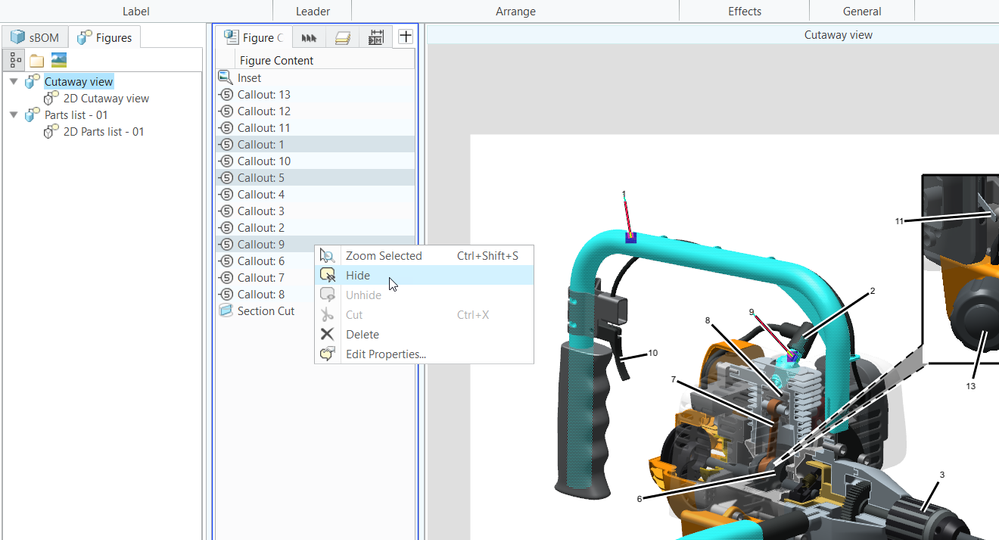The image size is (999, 540).
Task: Select Zoom Selected in the context menu
Action: (383, 256)
